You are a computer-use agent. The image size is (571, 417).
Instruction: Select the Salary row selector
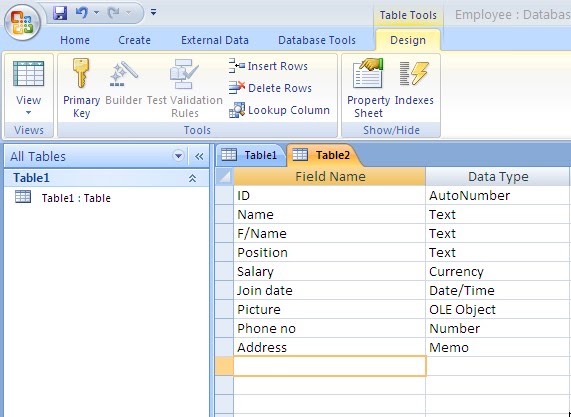(x=224, y=271)
